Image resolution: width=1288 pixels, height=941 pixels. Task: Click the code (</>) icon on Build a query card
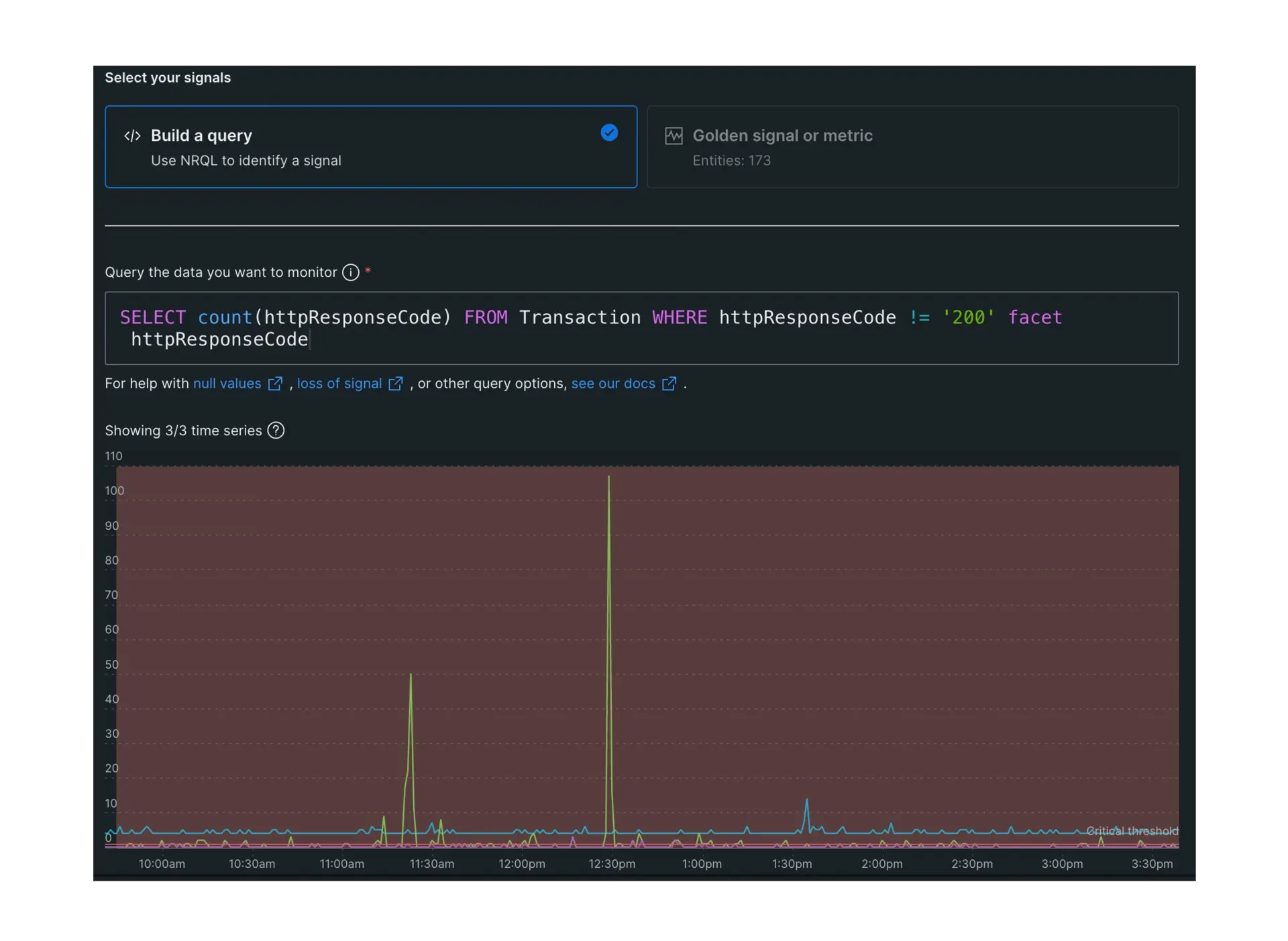132,135
